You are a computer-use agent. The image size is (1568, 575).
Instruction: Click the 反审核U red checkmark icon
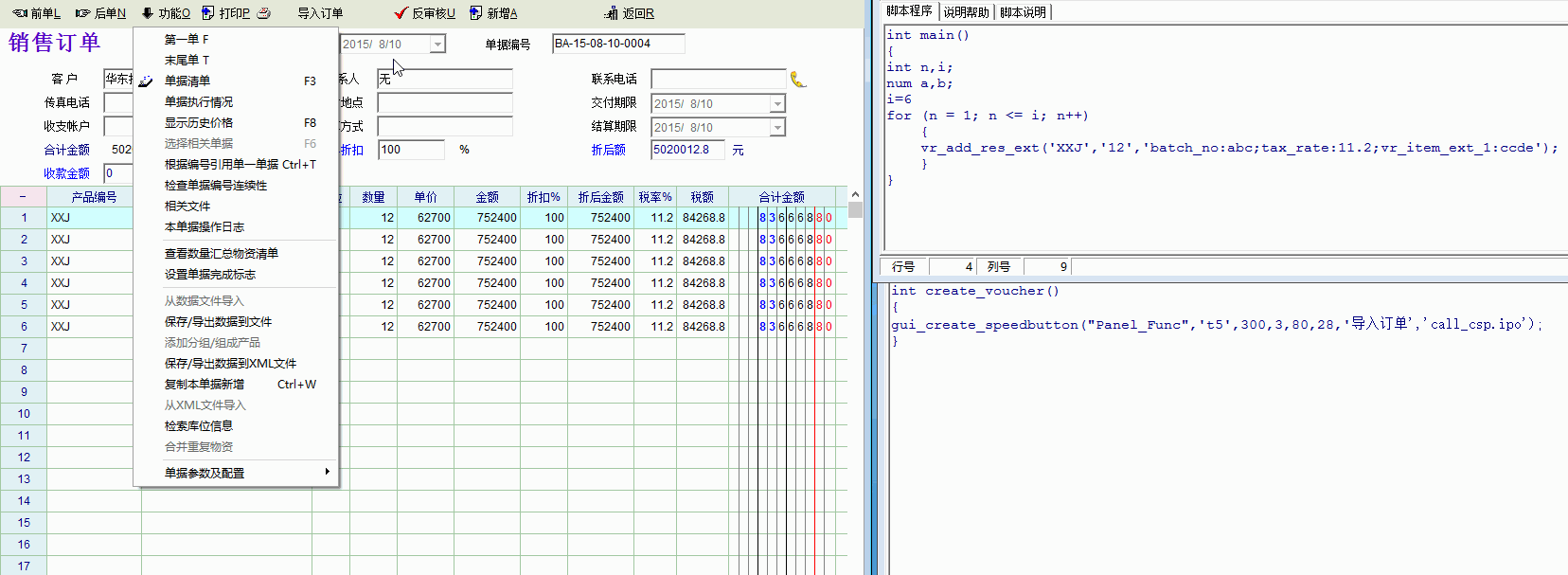(x=401, y=13)
